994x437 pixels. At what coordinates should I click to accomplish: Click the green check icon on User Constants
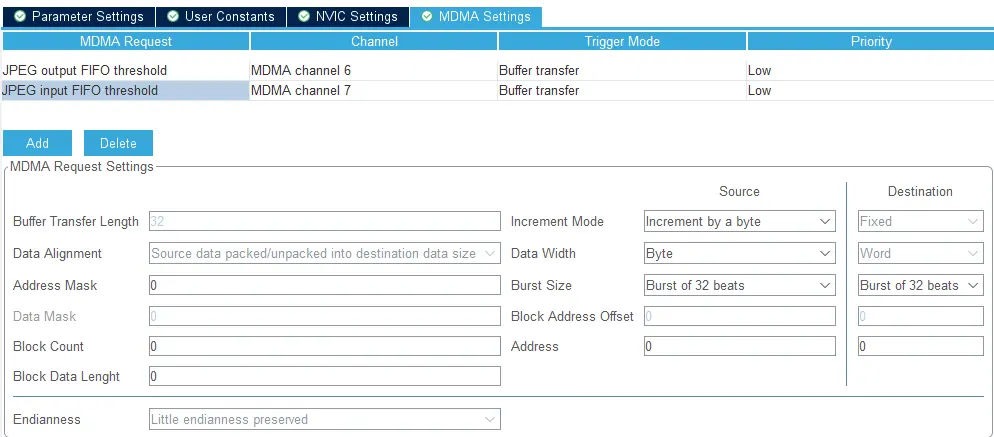click(x=173, y=16)
